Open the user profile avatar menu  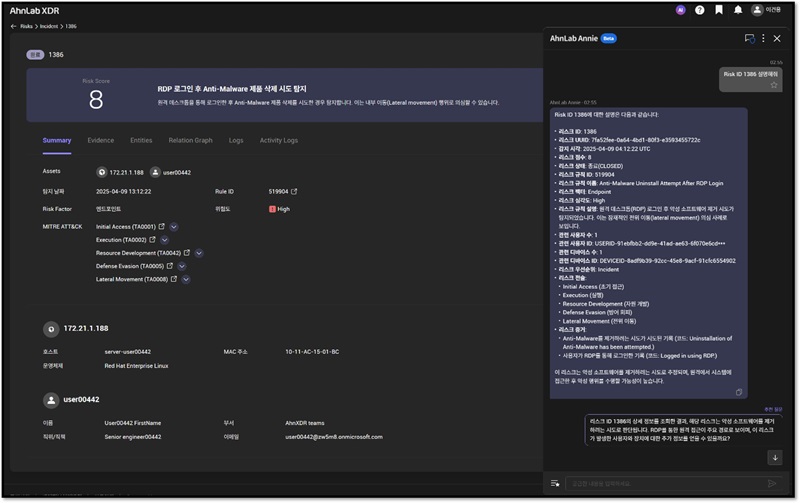point(757,10)
